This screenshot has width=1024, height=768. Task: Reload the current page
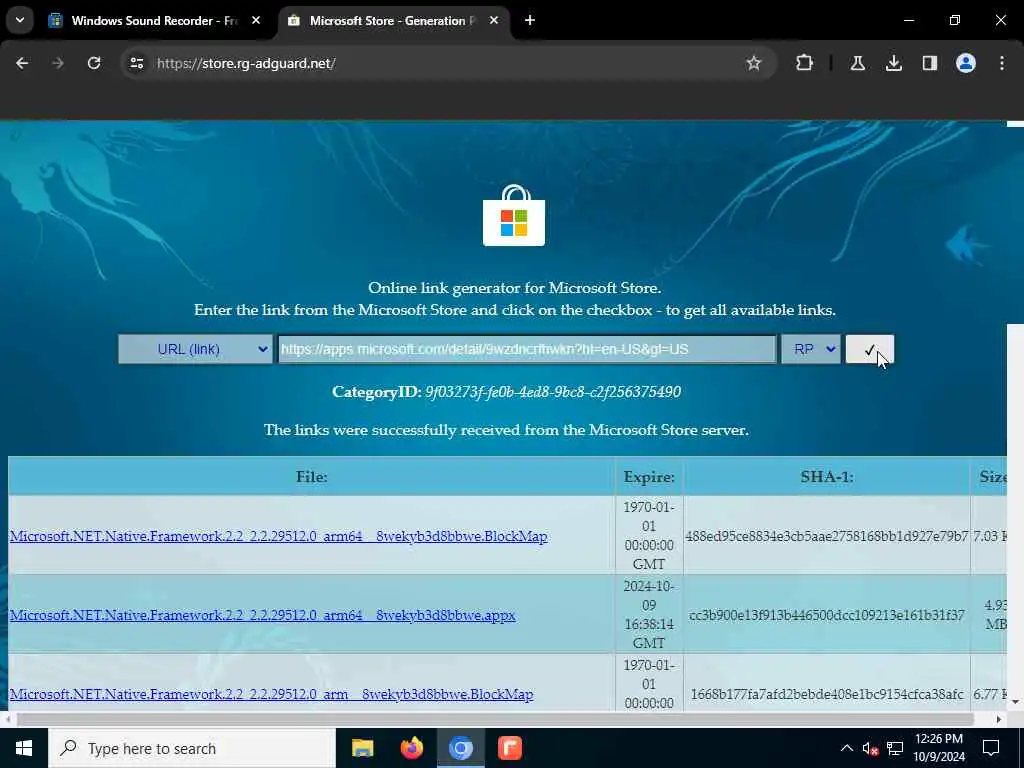pyautogui.click(x=94, y=63)
